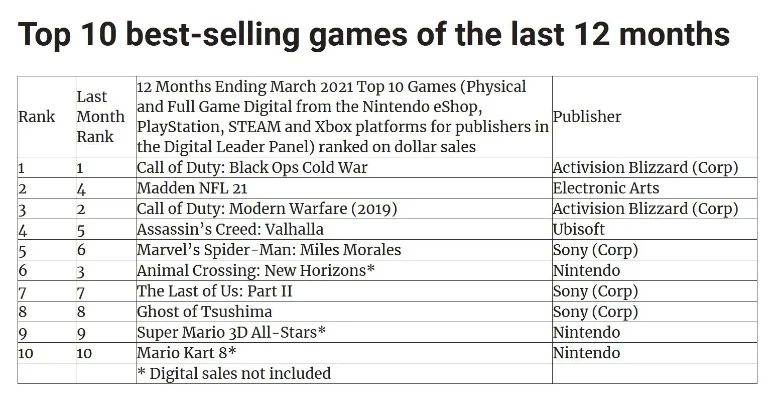Viewport: 775px width, 400px height.
Task: Select Animal Crossing: New Horizons entry
Action: coord(256,270)
